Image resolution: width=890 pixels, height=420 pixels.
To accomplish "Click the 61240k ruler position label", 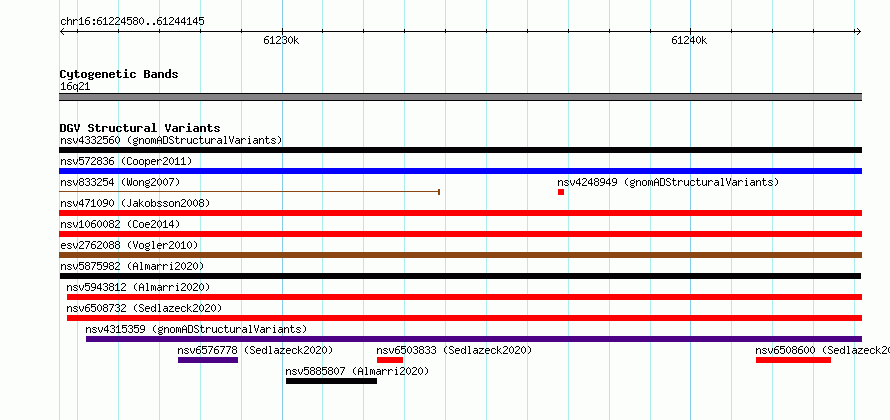I will point(689,40).
